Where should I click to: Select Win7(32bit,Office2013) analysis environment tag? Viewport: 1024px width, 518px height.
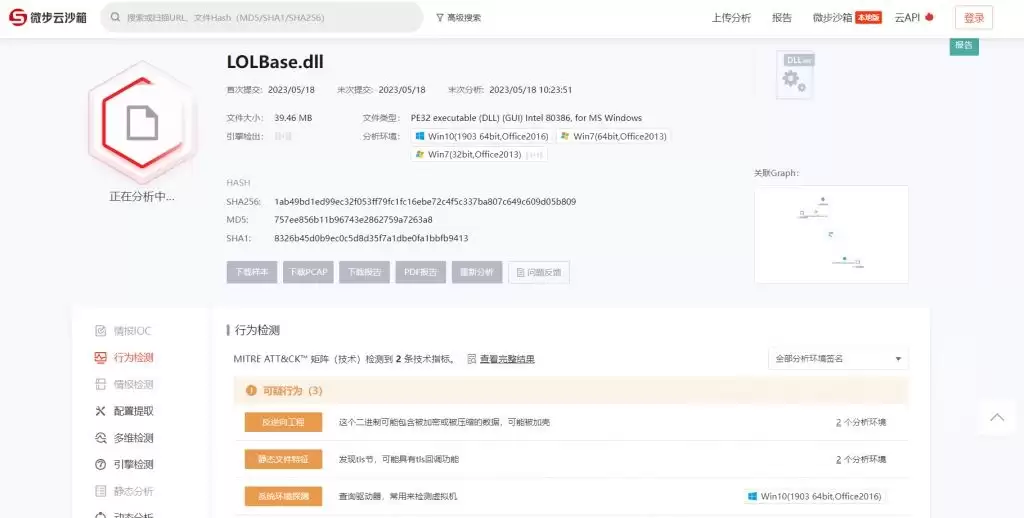(479, 155)
